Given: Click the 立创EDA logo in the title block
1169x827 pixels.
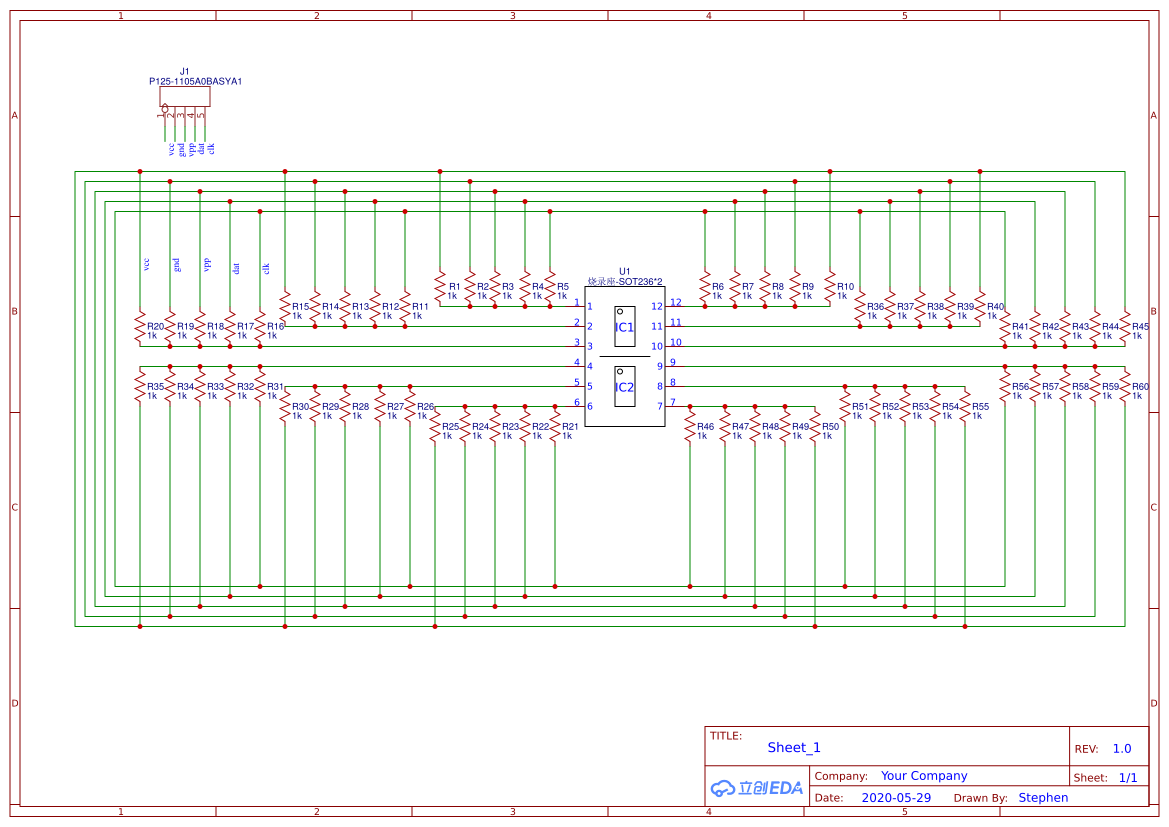Looking at the screenshot, I should click(757, 787).
